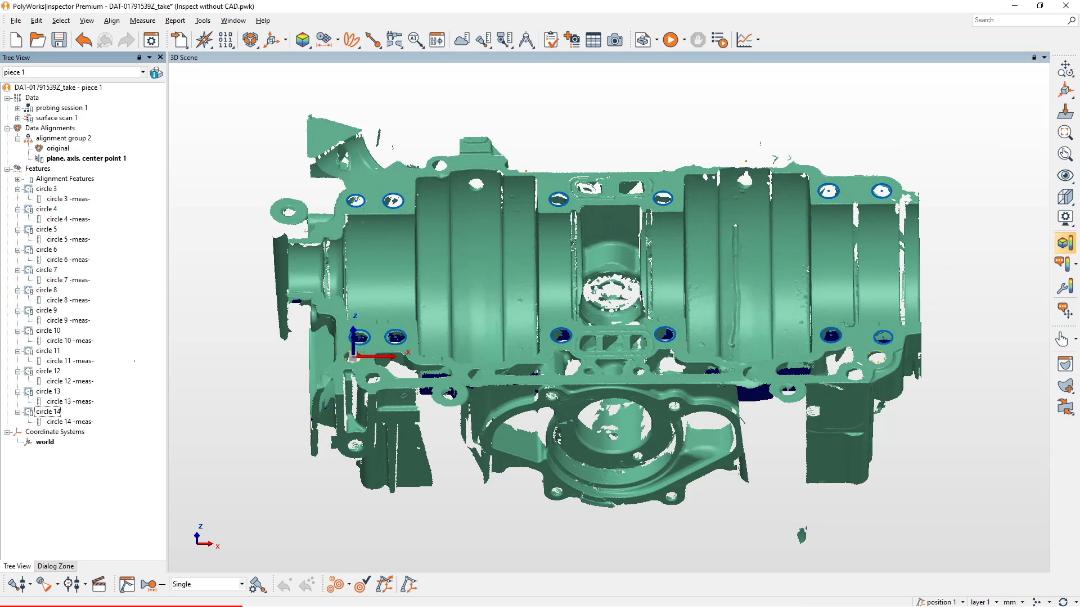Select the world coordinate system
This screenshot has width=1080, height=607.
(45, 442)
